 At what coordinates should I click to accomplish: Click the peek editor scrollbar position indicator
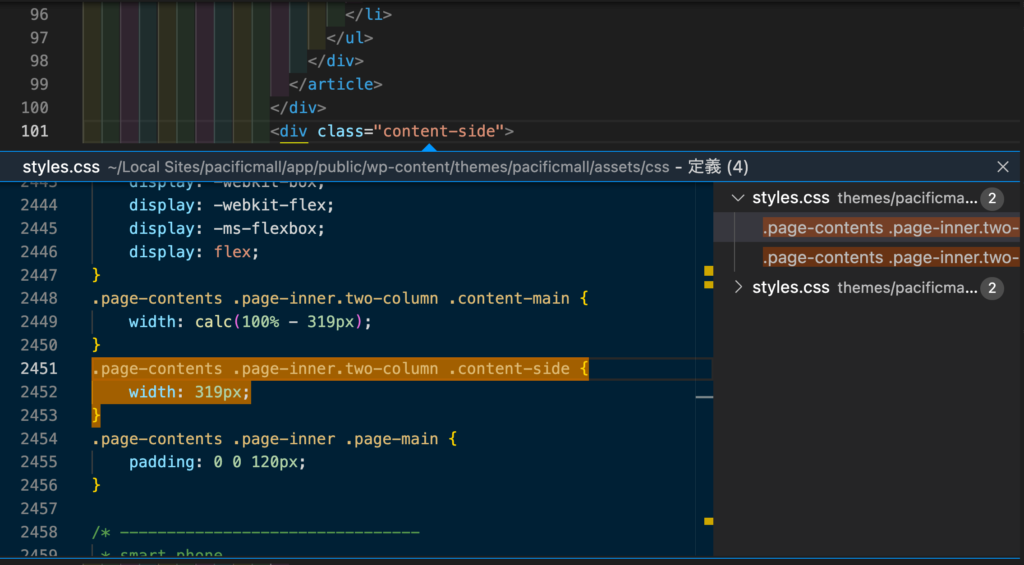coord(704,397)
